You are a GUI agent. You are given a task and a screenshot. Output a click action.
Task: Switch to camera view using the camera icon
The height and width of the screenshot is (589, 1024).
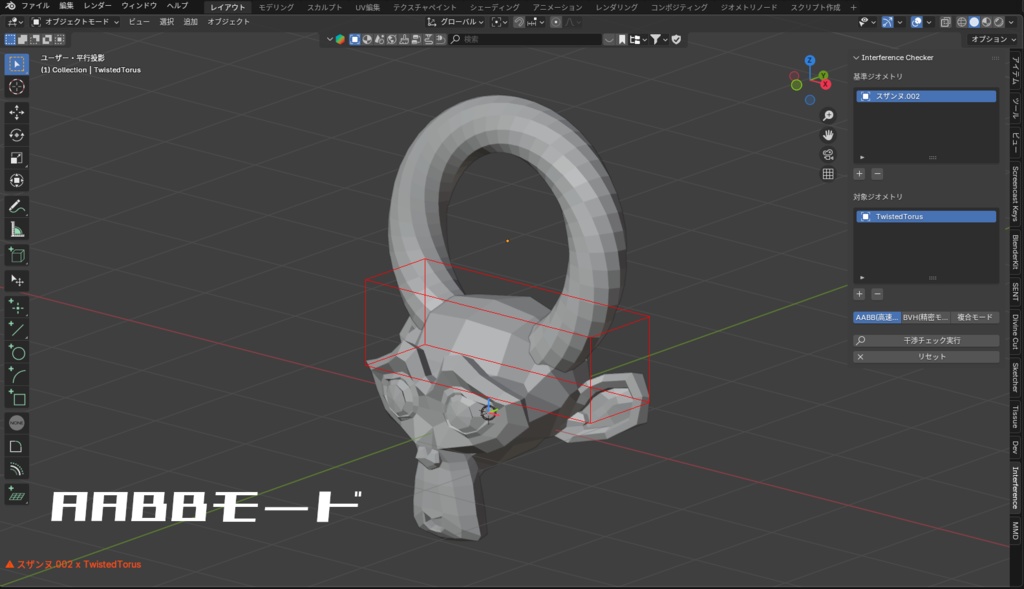[x=828, y=153]
